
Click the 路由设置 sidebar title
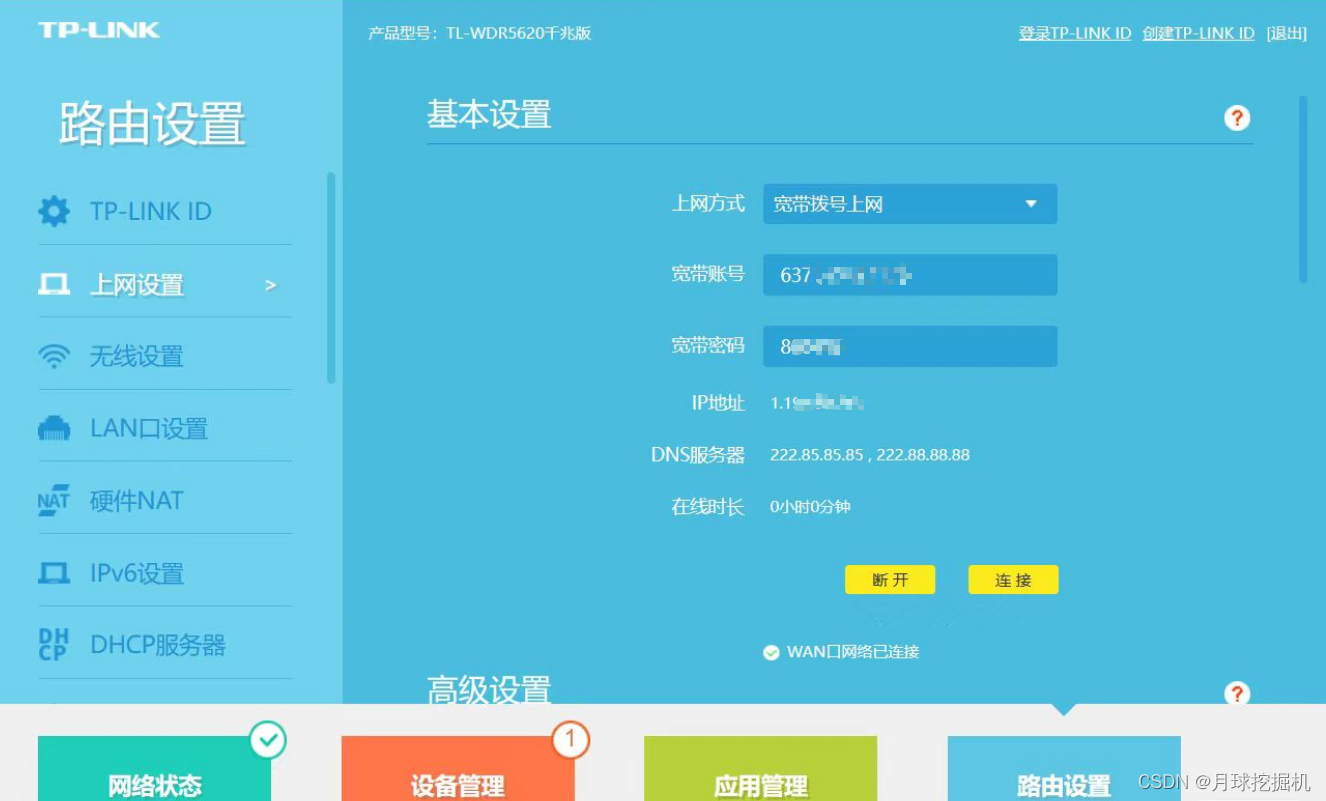pyautogui.click(x=152, y=124)
